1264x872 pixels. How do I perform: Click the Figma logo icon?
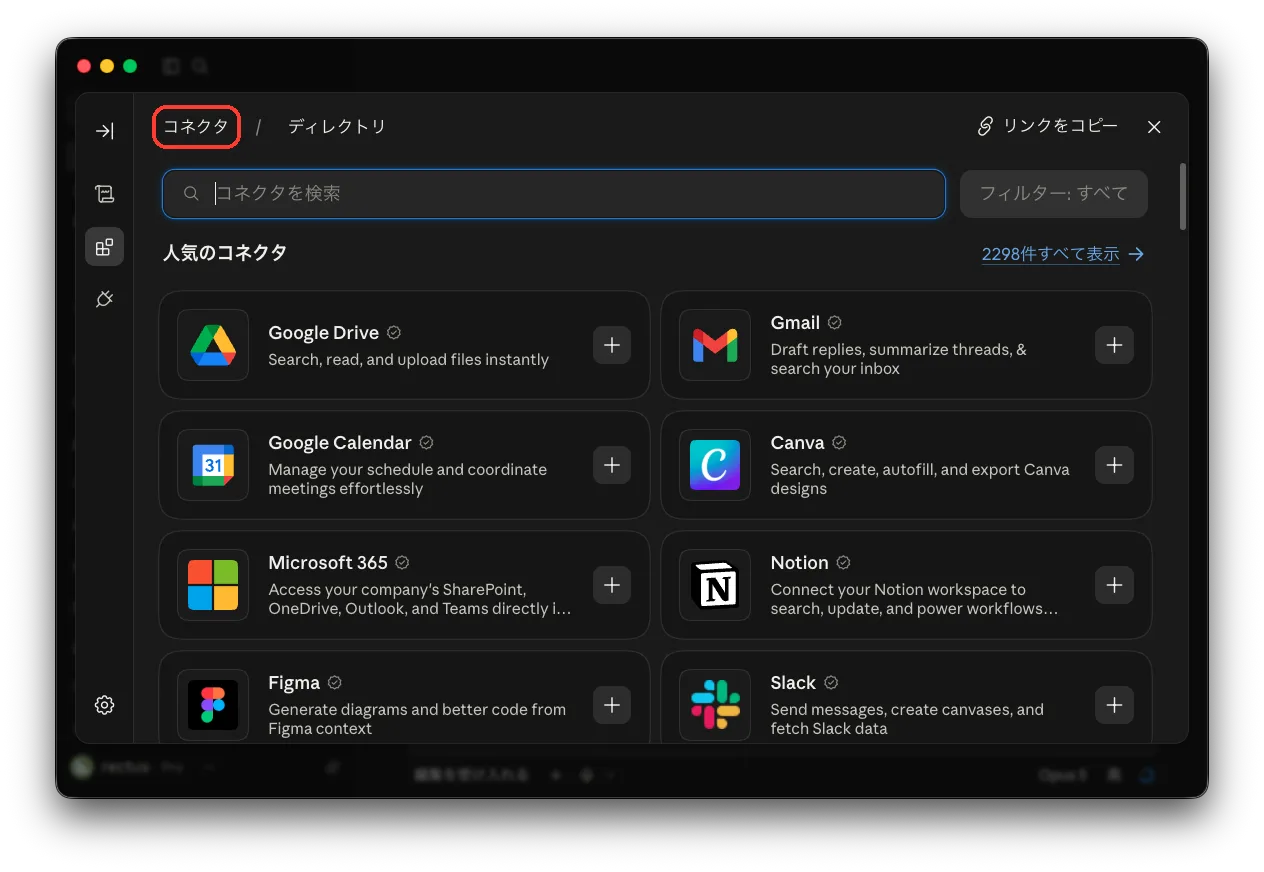coord(213,705)
